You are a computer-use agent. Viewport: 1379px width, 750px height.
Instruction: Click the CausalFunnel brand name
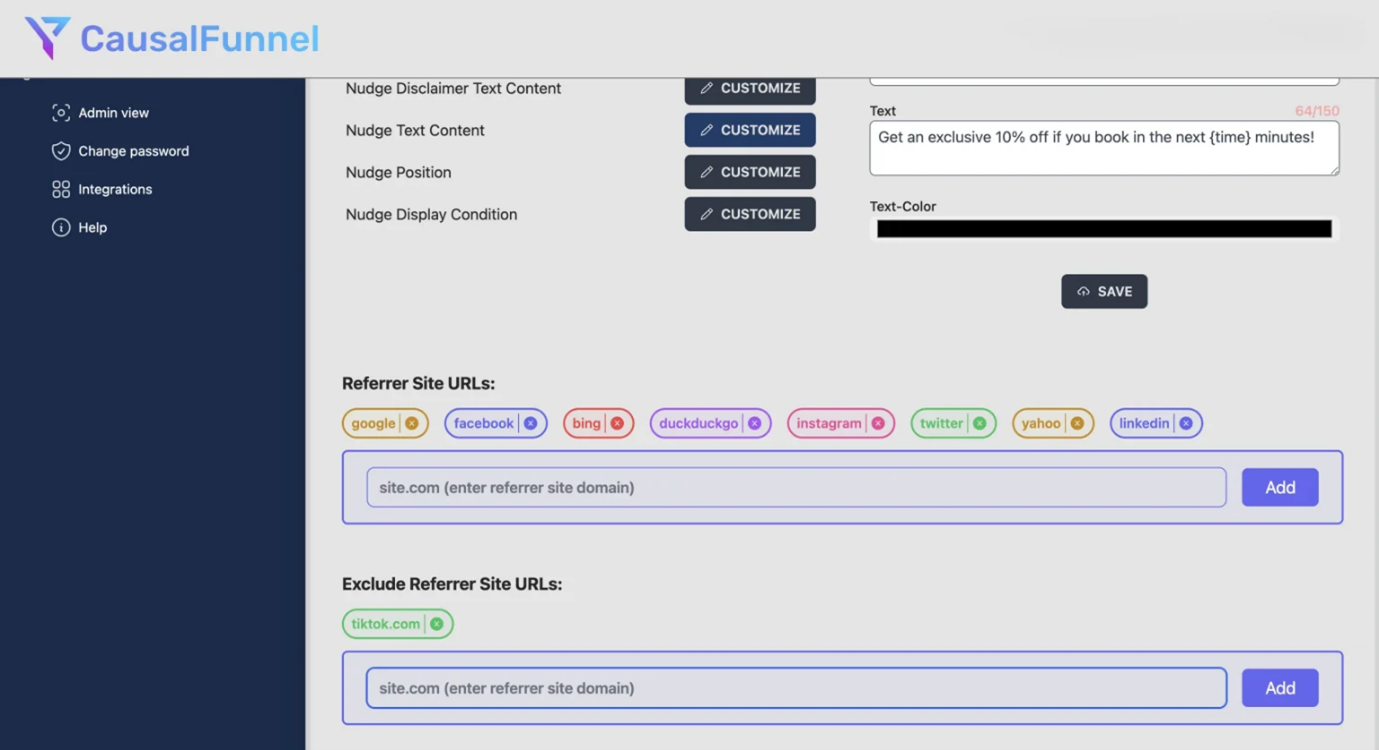pos(199,39)
